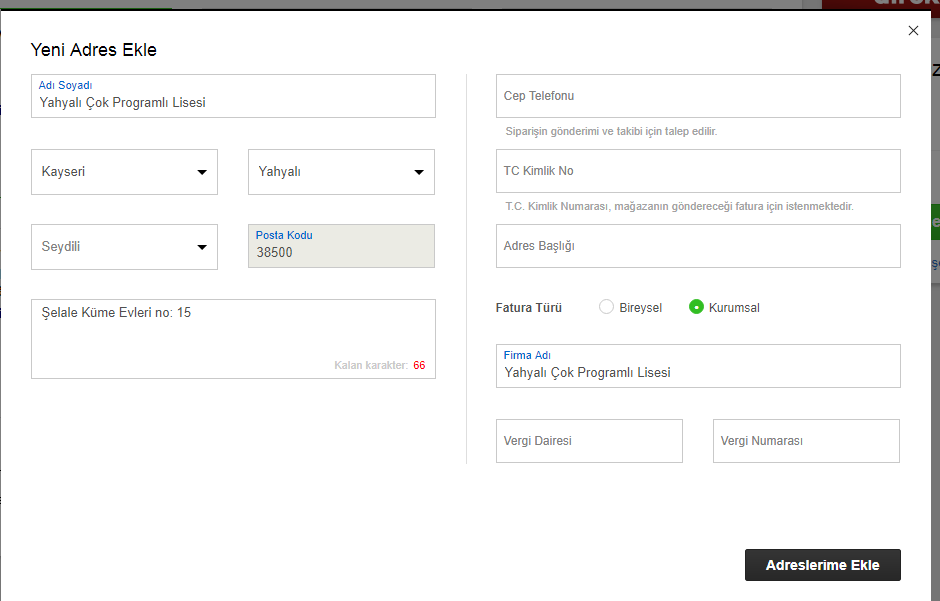Click the Vergi Dairesi field
The height and width of the screenshot is (601, 940).
(589, 441)
